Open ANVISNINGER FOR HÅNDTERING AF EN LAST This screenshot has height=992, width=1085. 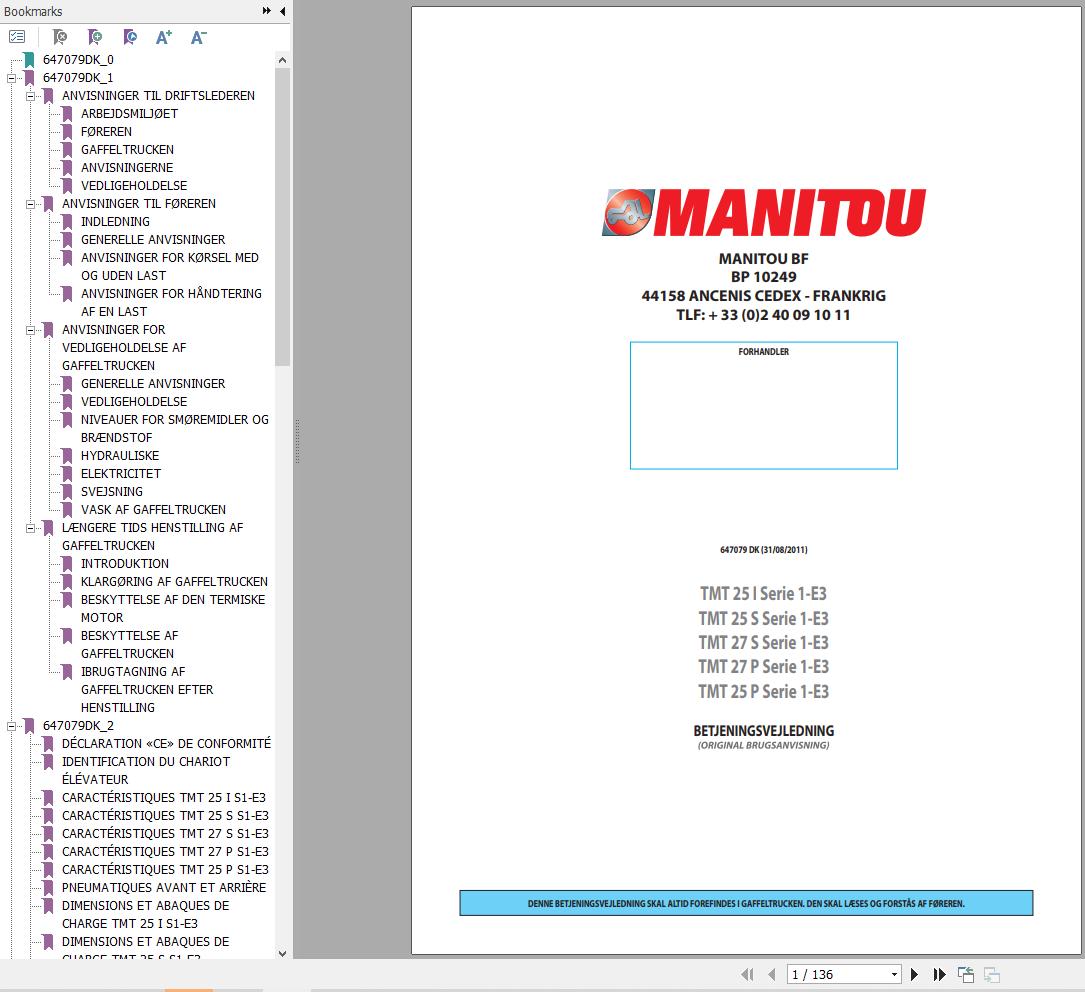pos(171,302)
